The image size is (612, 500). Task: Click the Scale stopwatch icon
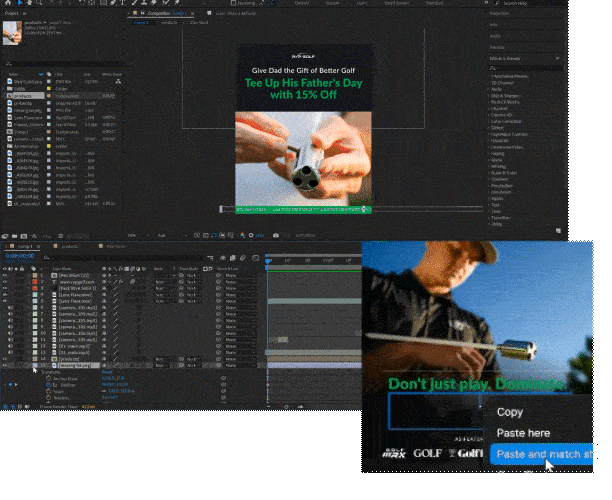click(46, 390)
